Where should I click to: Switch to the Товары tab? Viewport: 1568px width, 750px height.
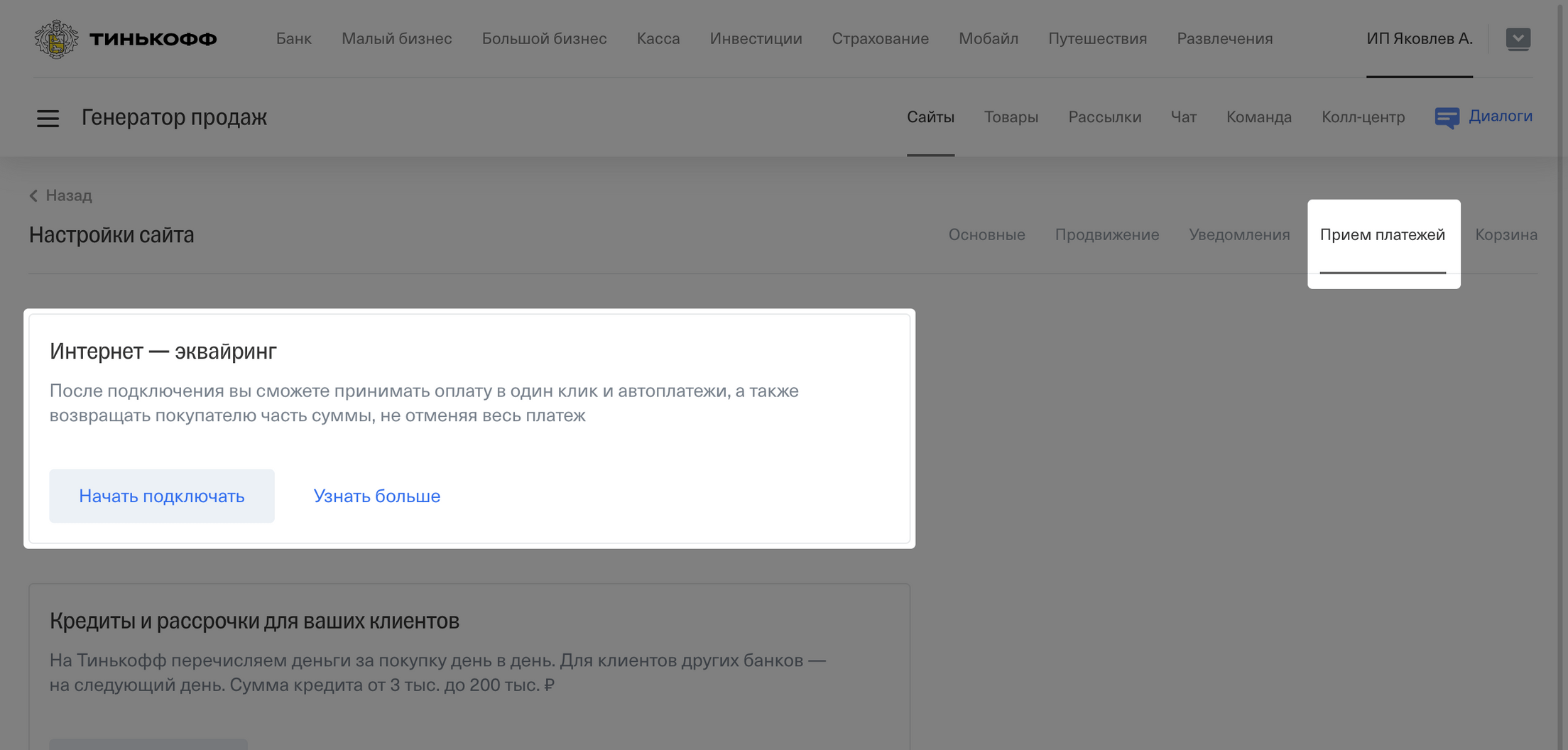1011,117
